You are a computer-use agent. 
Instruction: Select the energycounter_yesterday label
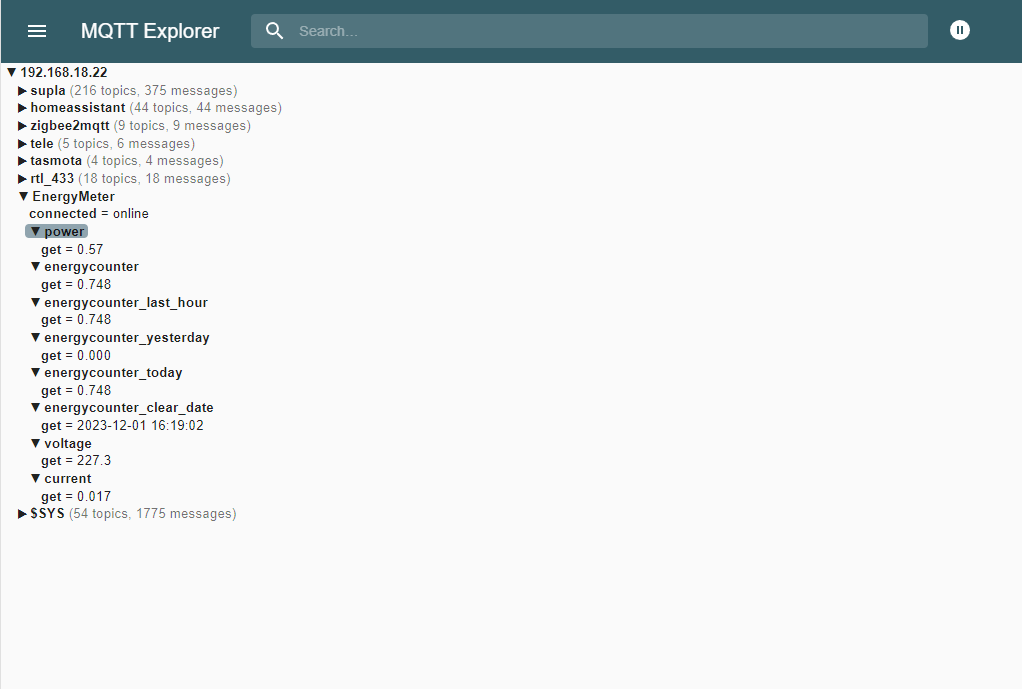point(127,338)
